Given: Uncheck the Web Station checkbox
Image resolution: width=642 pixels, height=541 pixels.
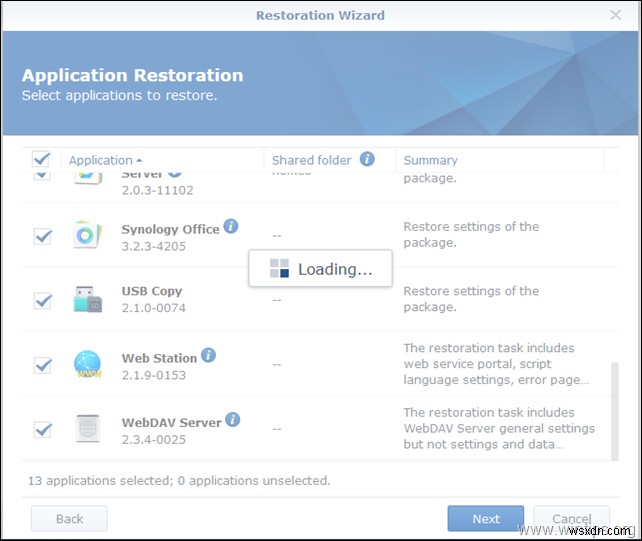Looking at the screenshot, I should pos(43,365).
